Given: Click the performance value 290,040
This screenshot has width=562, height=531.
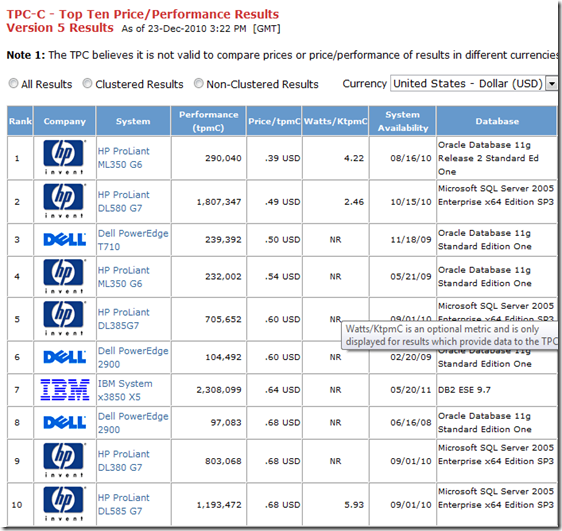Looking at the screenshot, I should [x=223, y=158].
